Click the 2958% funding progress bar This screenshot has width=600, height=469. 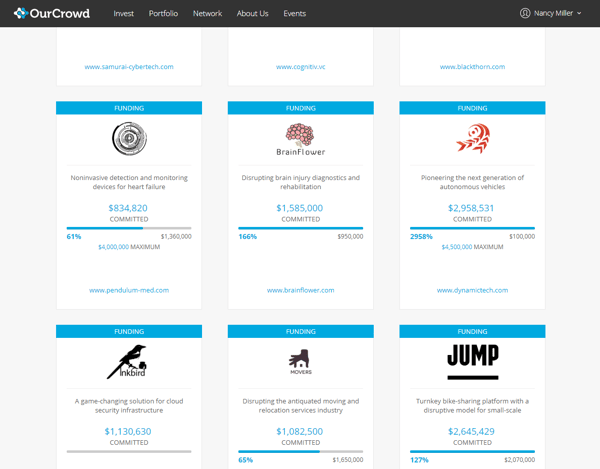pyautogui.click(x=473, y=228)
